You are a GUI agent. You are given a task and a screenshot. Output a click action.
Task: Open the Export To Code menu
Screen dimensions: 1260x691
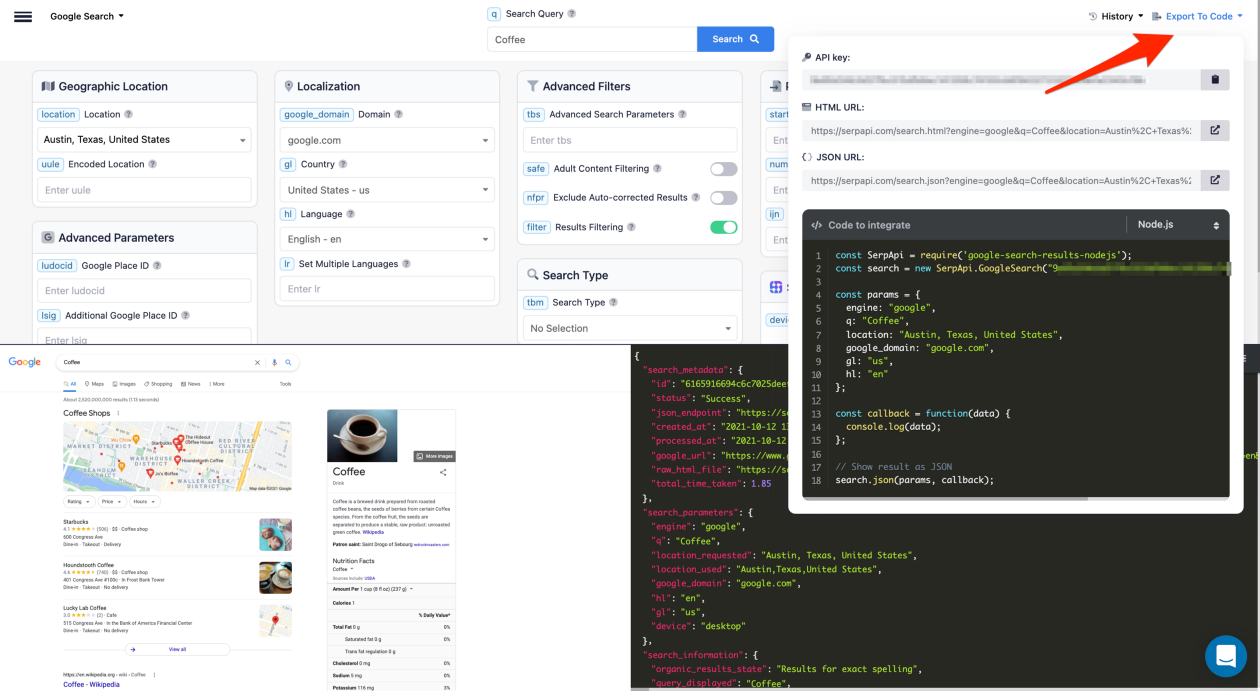click(1198, 17)
